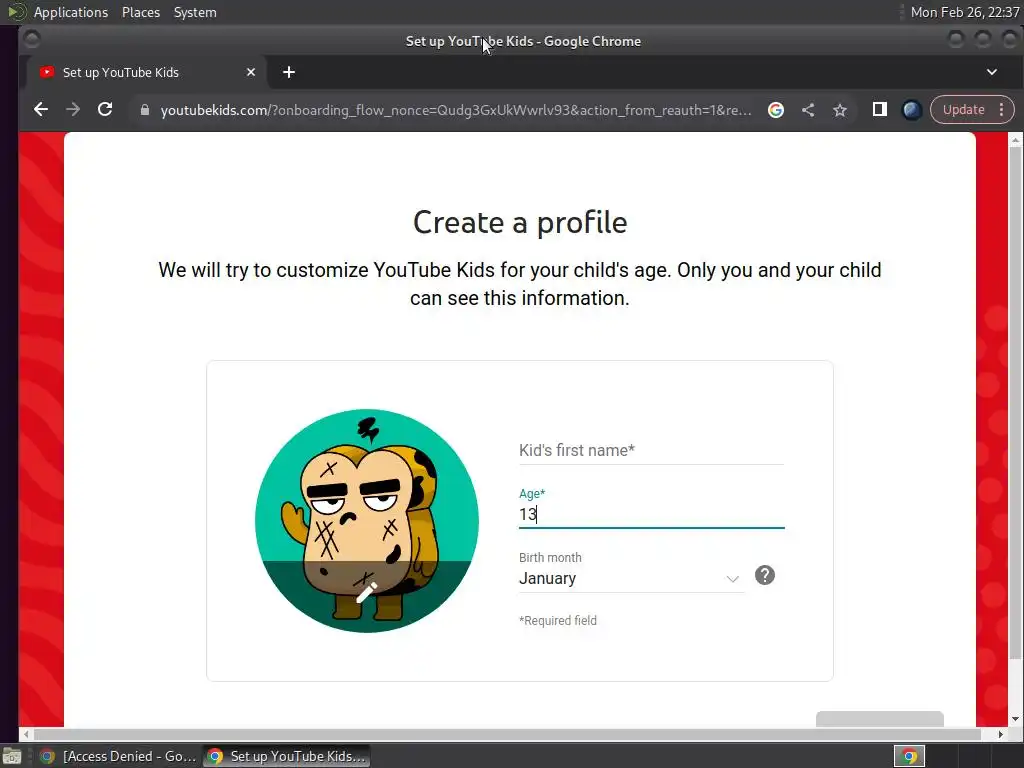Switch to Access Denied Chrome window

click(118, 756)
